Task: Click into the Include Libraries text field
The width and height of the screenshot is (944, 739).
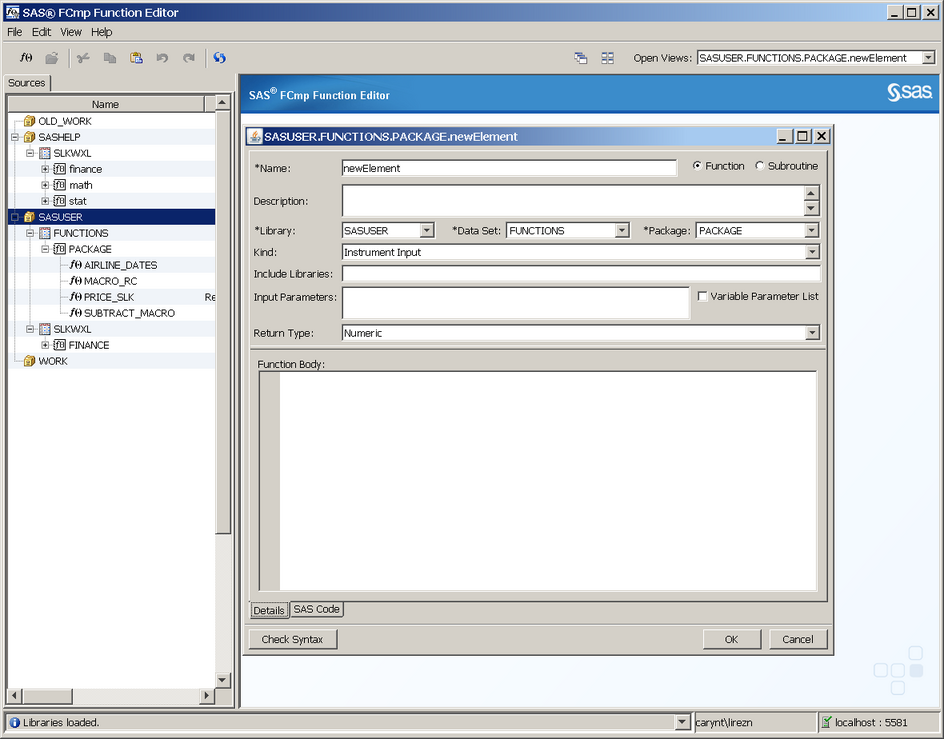Action: (580, 274)
